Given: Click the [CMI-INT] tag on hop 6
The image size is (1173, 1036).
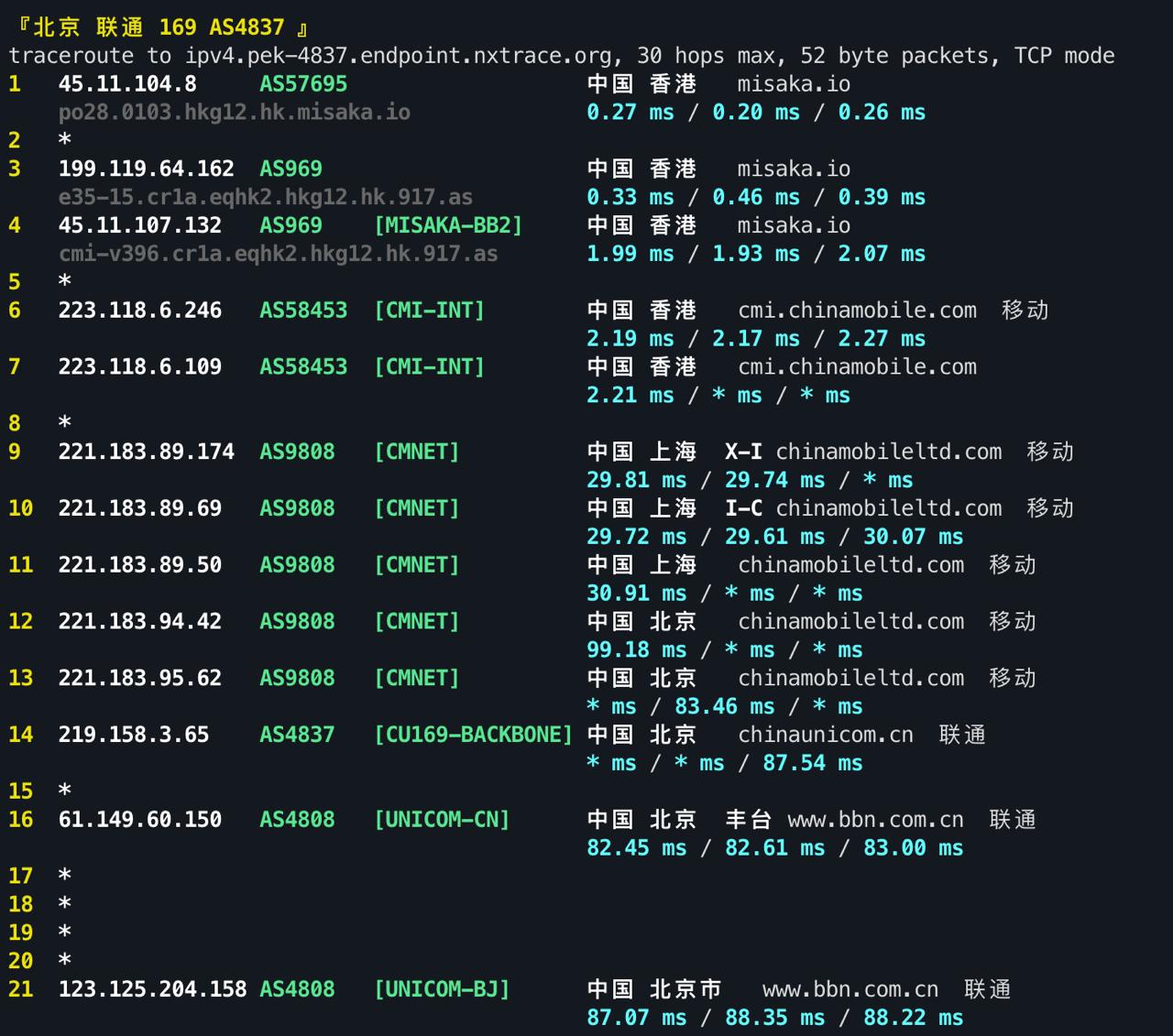Looking at the screenshot, I should coord(430,310).
